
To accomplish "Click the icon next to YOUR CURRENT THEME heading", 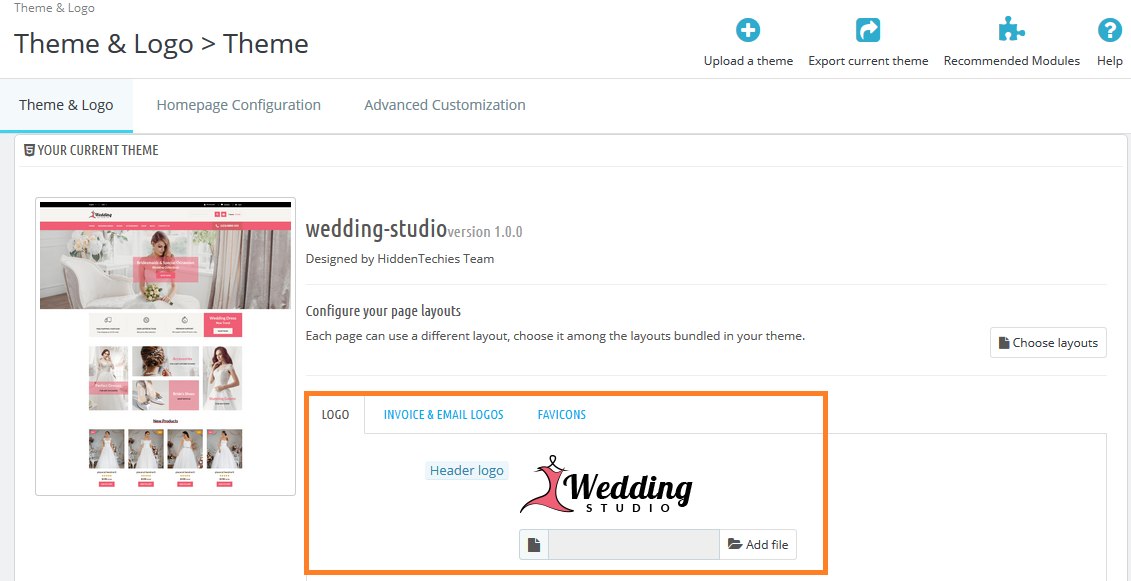I will (x=31, y=150).
